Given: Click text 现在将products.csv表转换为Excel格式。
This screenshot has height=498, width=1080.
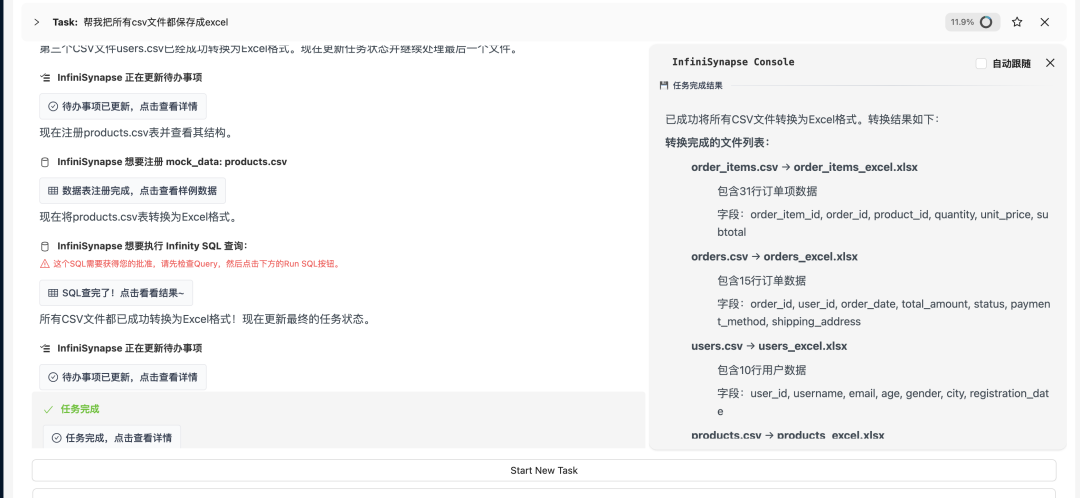Looking at the screenshot, I should click(138, 217).
